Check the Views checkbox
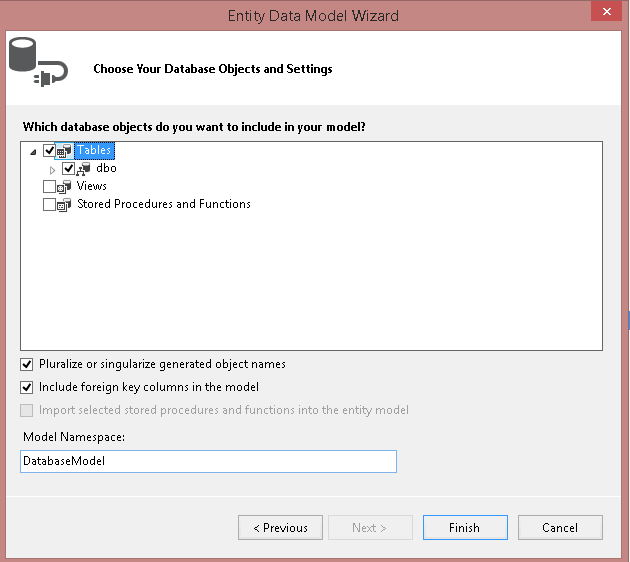This screenshot has height=562, width=630. (x=50, y=187)
